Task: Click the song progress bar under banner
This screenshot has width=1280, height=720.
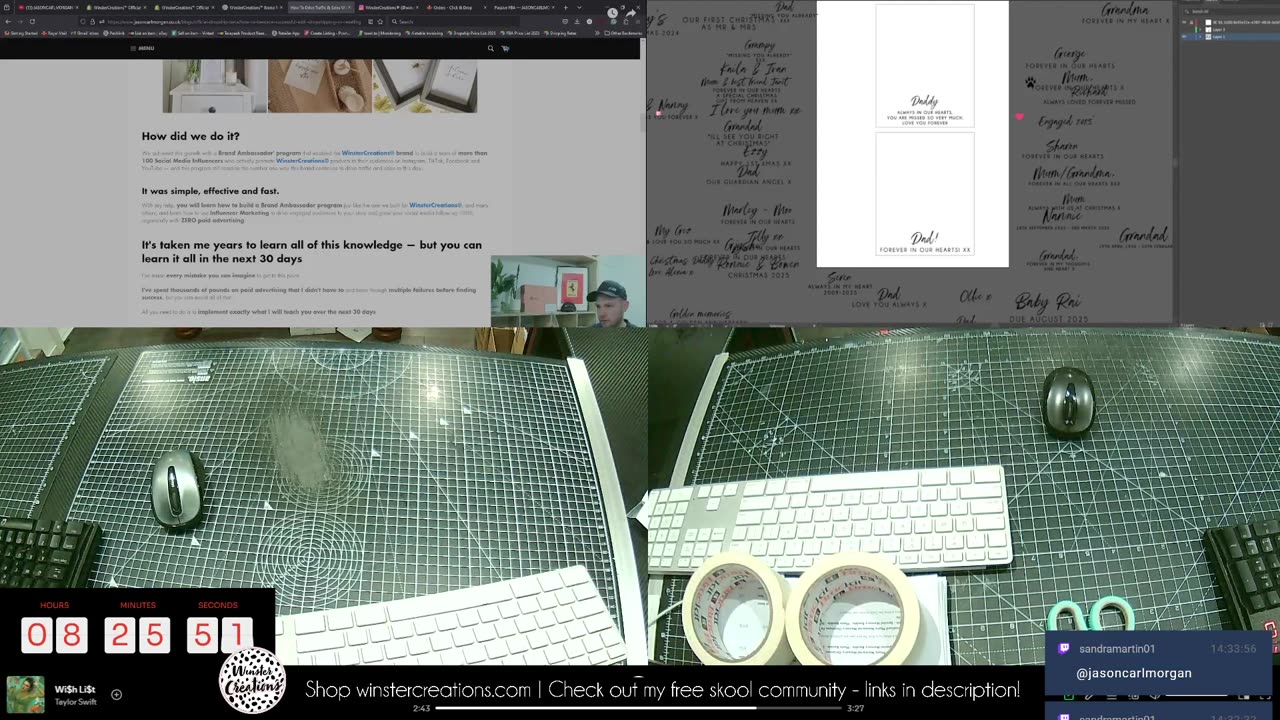Action: tap(640, 708)
